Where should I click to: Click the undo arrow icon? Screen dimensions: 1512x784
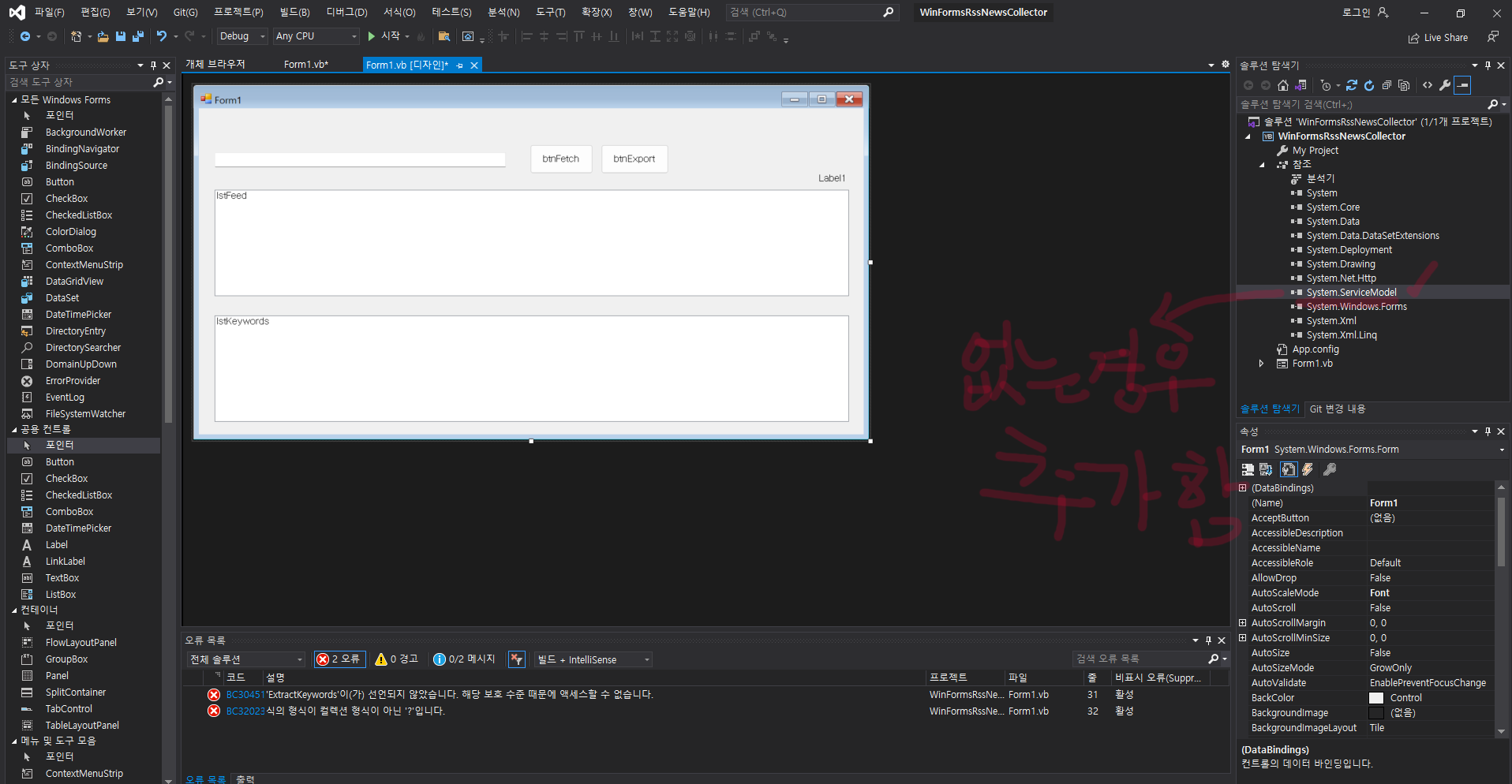(x=162, y=36)
